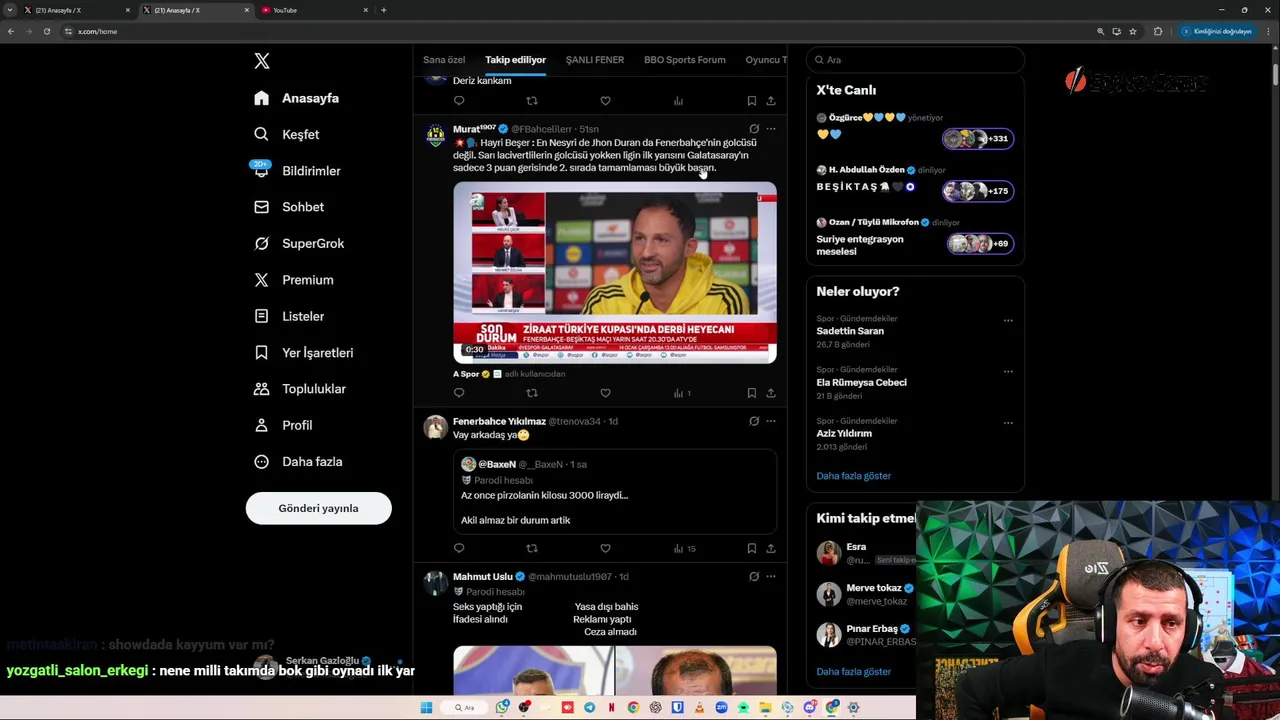
Task: Open the X logo home icon
Action: (x=262, y=61)
